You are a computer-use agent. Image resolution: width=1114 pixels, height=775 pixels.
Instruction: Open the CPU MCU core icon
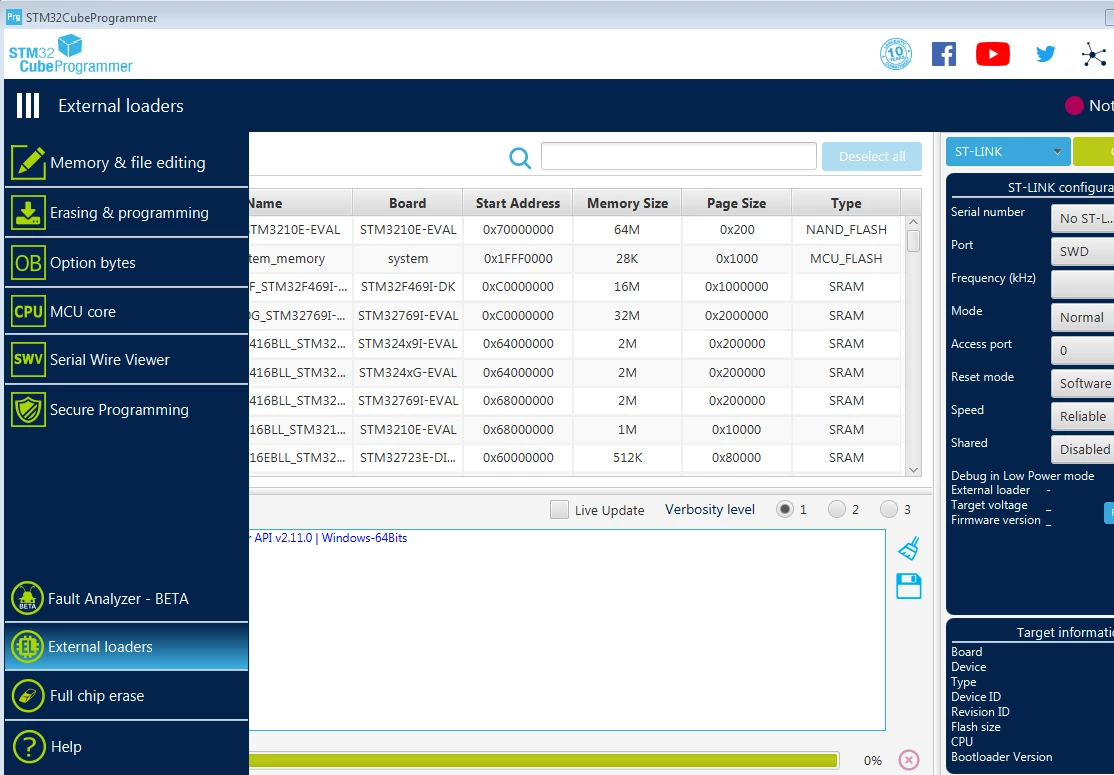tap(28, 311)
